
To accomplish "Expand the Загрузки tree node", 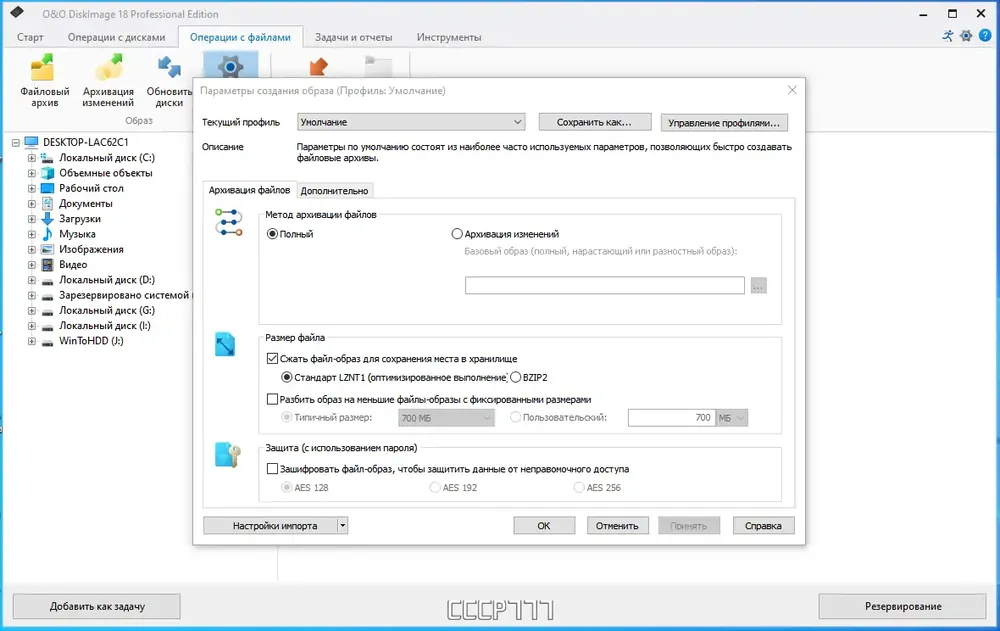I will pos(31,219).
